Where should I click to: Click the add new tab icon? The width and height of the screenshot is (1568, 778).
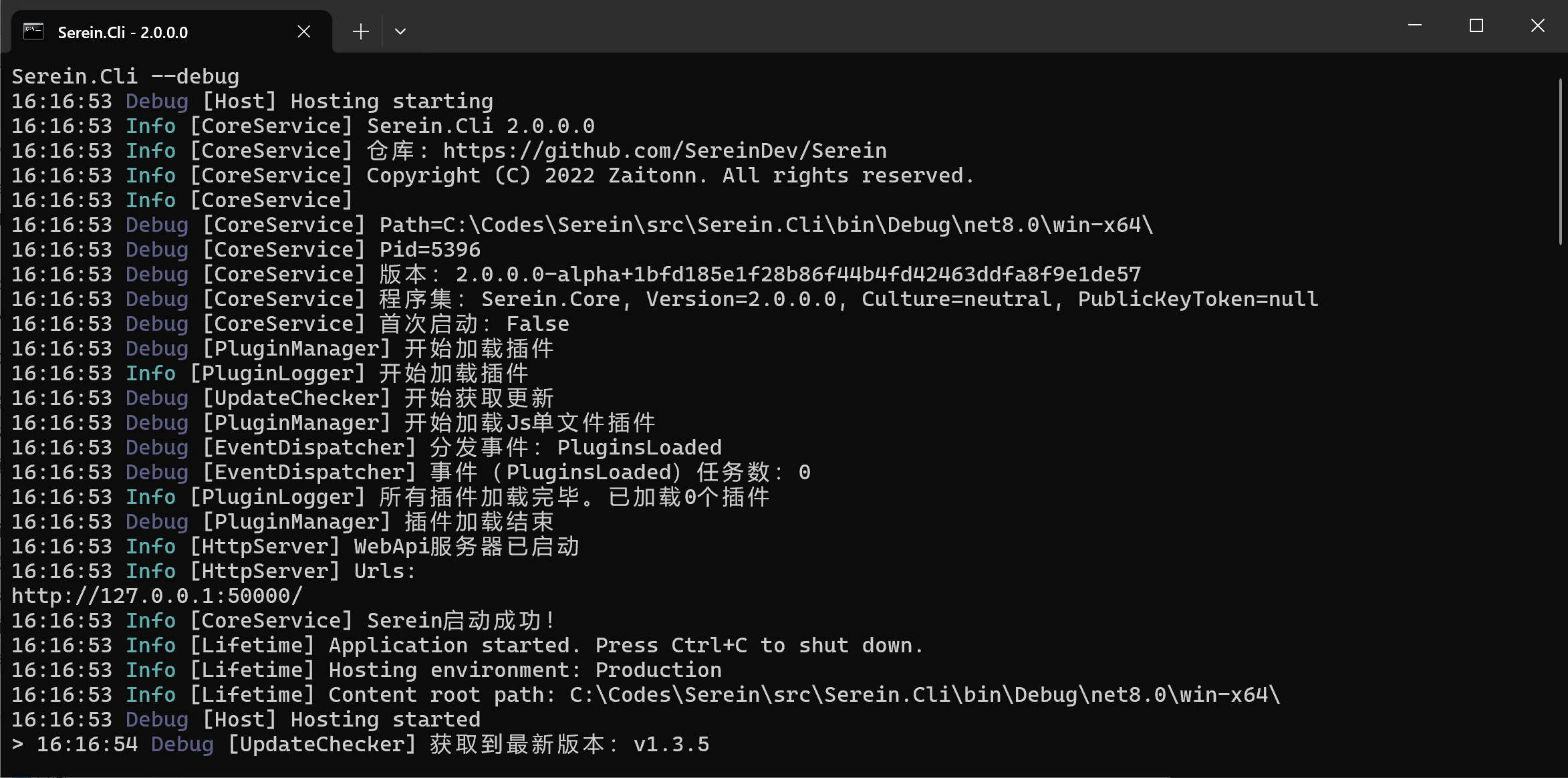360,30
